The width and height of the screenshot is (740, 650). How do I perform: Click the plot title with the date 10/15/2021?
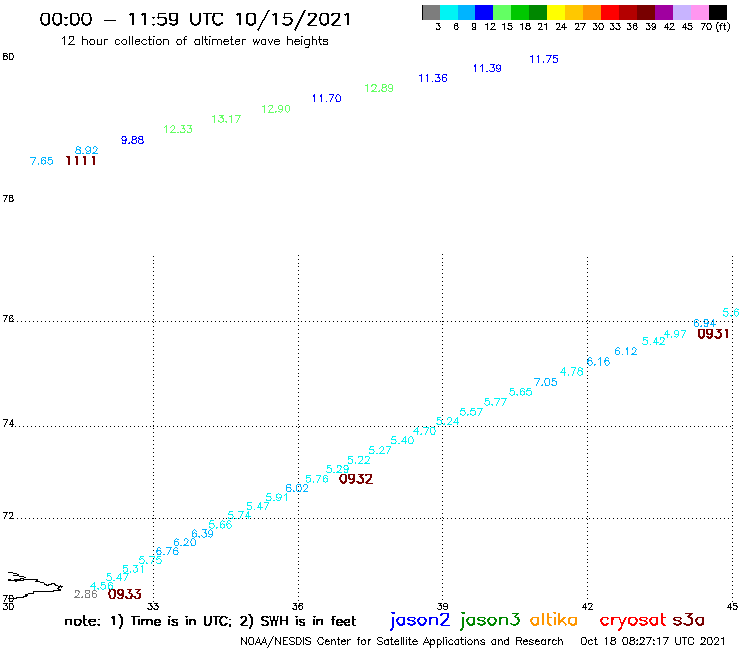pos(195,19)
